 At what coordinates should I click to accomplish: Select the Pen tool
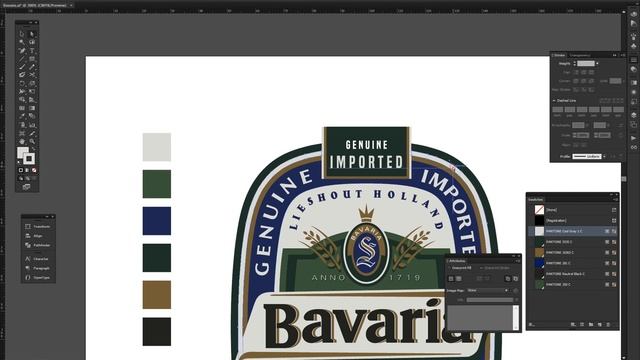point(22,51)
